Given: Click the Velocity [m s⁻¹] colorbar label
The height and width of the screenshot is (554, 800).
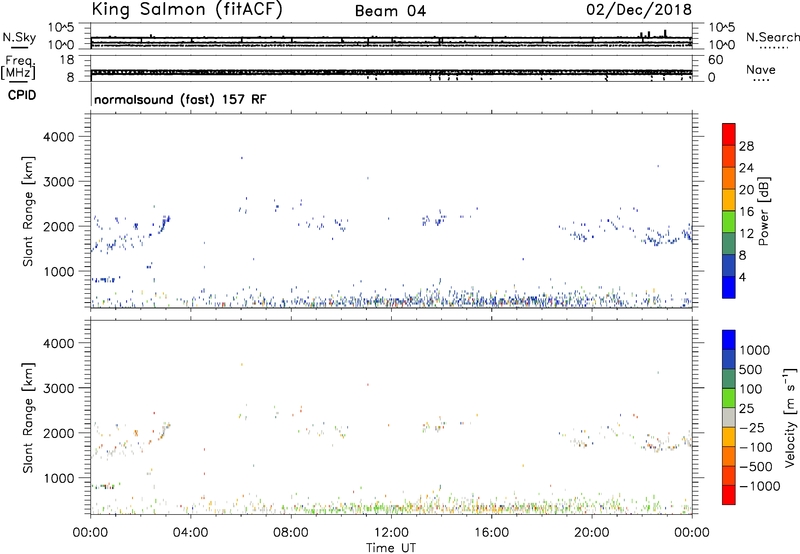Looking at the screenshot, I should click(x=790, y=417).
